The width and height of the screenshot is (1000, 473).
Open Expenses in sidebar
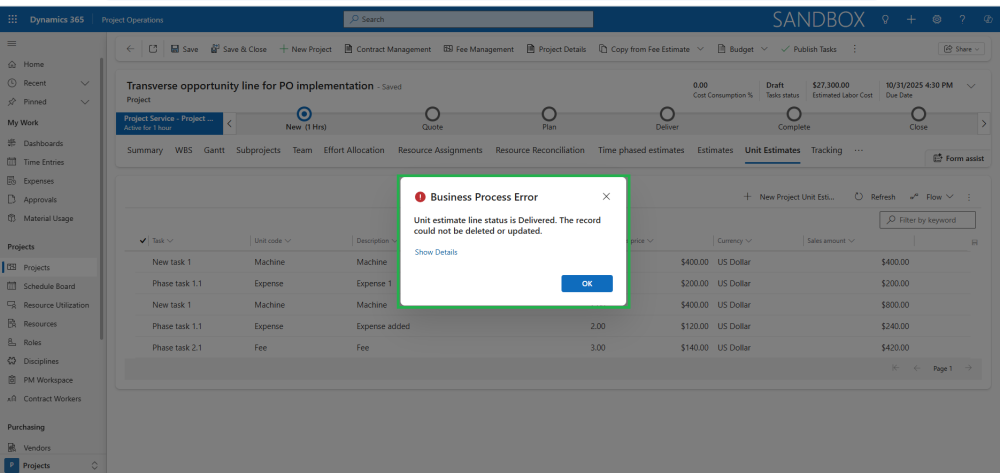38,181
